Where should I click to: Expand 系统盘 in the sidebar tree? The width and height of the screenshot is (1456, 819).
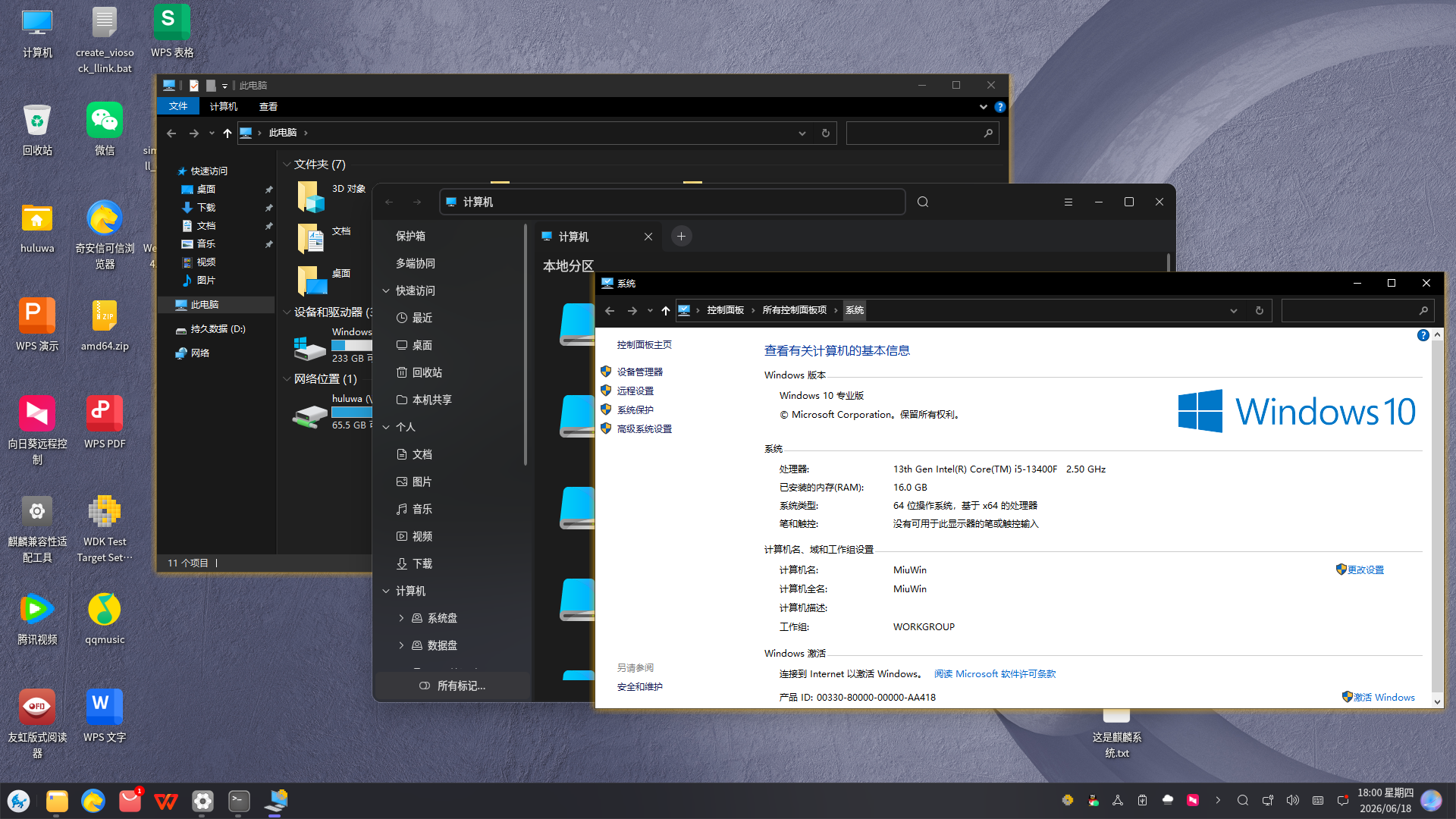click(401, 618)
